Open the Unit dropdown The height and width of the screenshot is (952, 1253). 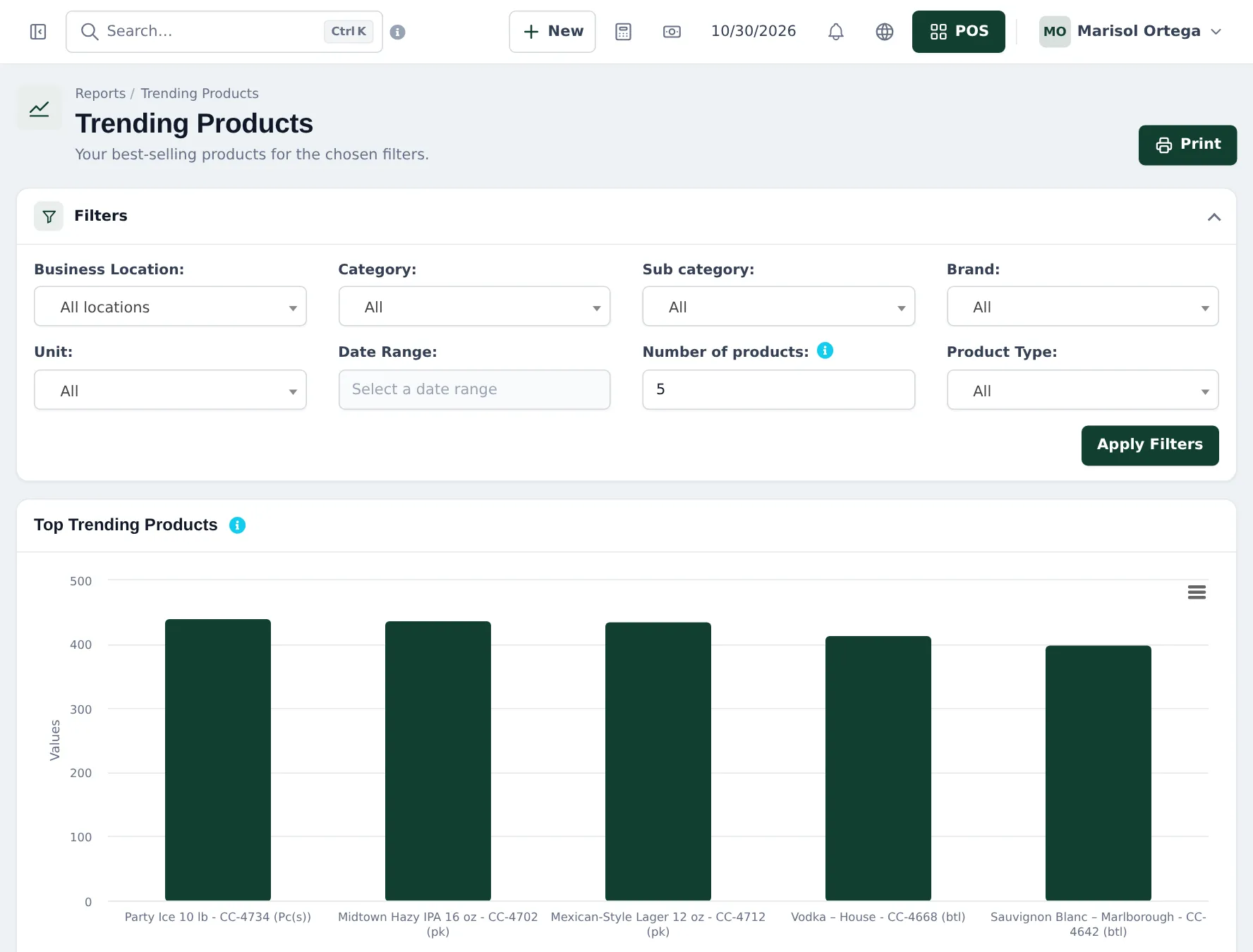[x=170, y=390]
